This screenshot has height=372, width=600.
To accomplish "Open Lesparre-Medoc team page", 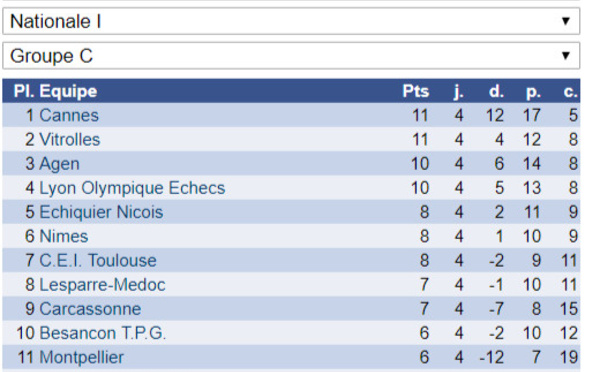I will [103, 285].
